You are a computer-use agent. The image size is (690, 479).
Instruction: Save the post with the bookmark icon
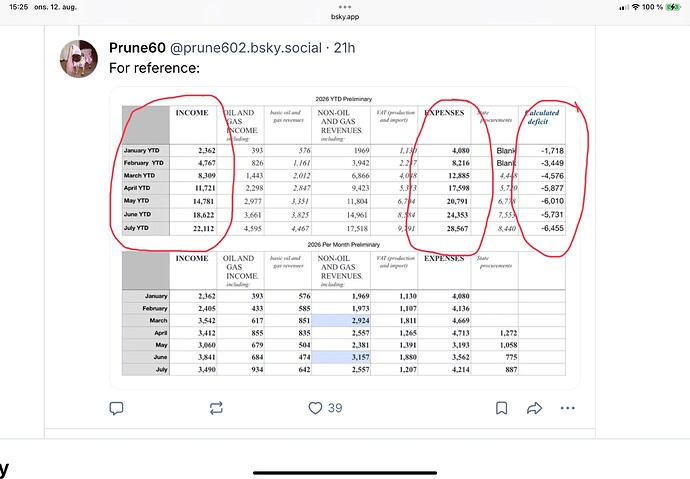point(501,408)
